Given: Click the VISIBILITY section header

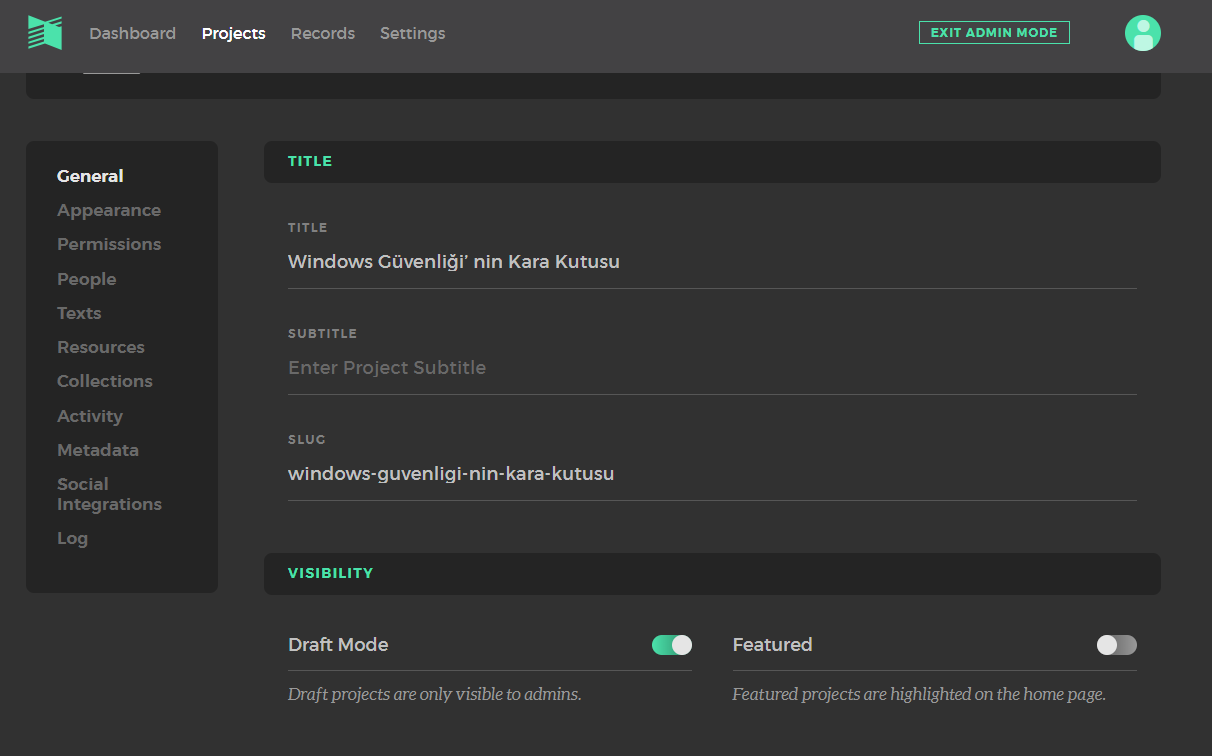Looking at the screenshot, I should click(712, 573).
